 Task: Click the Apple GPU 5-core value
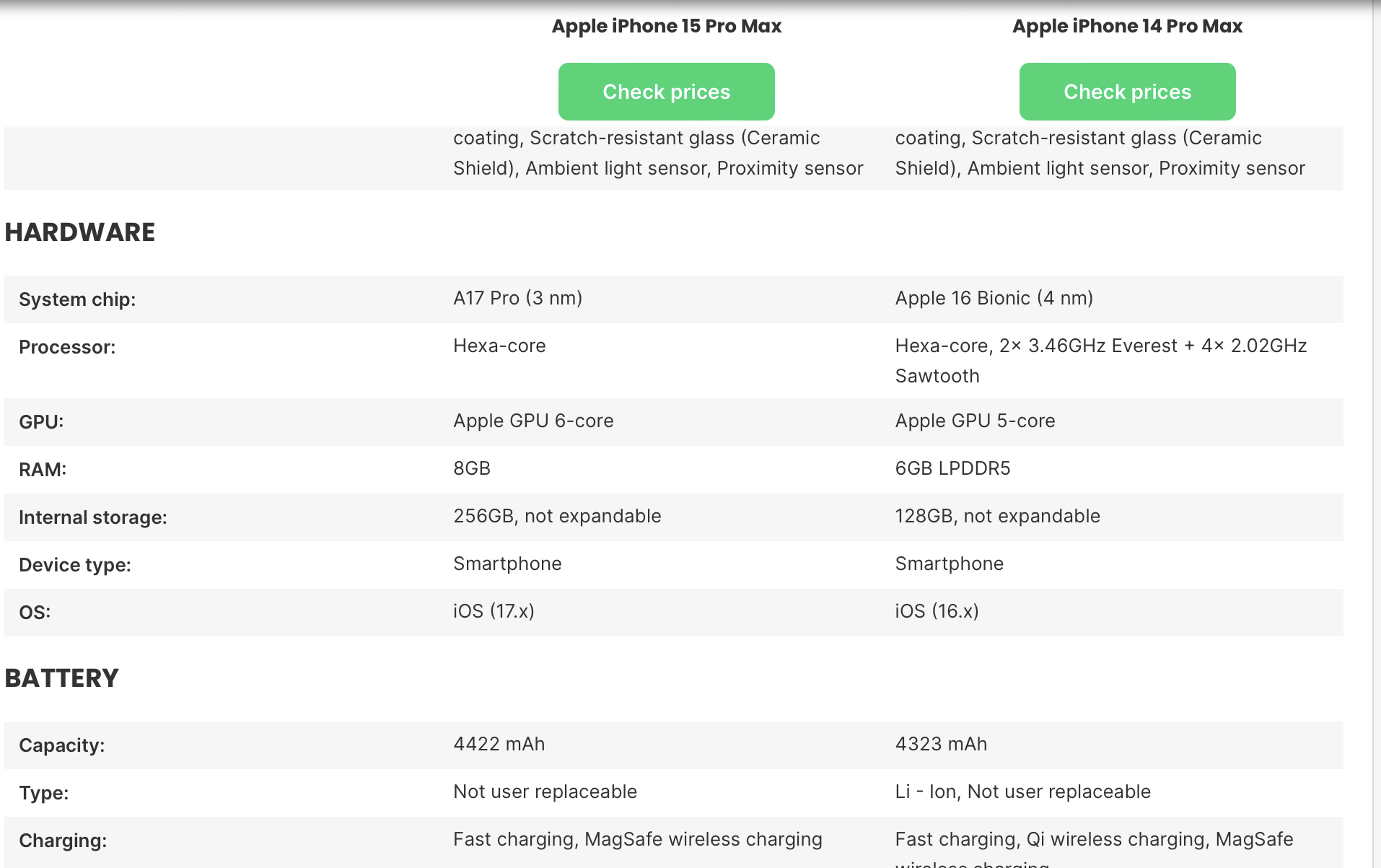tap(975, 421)
